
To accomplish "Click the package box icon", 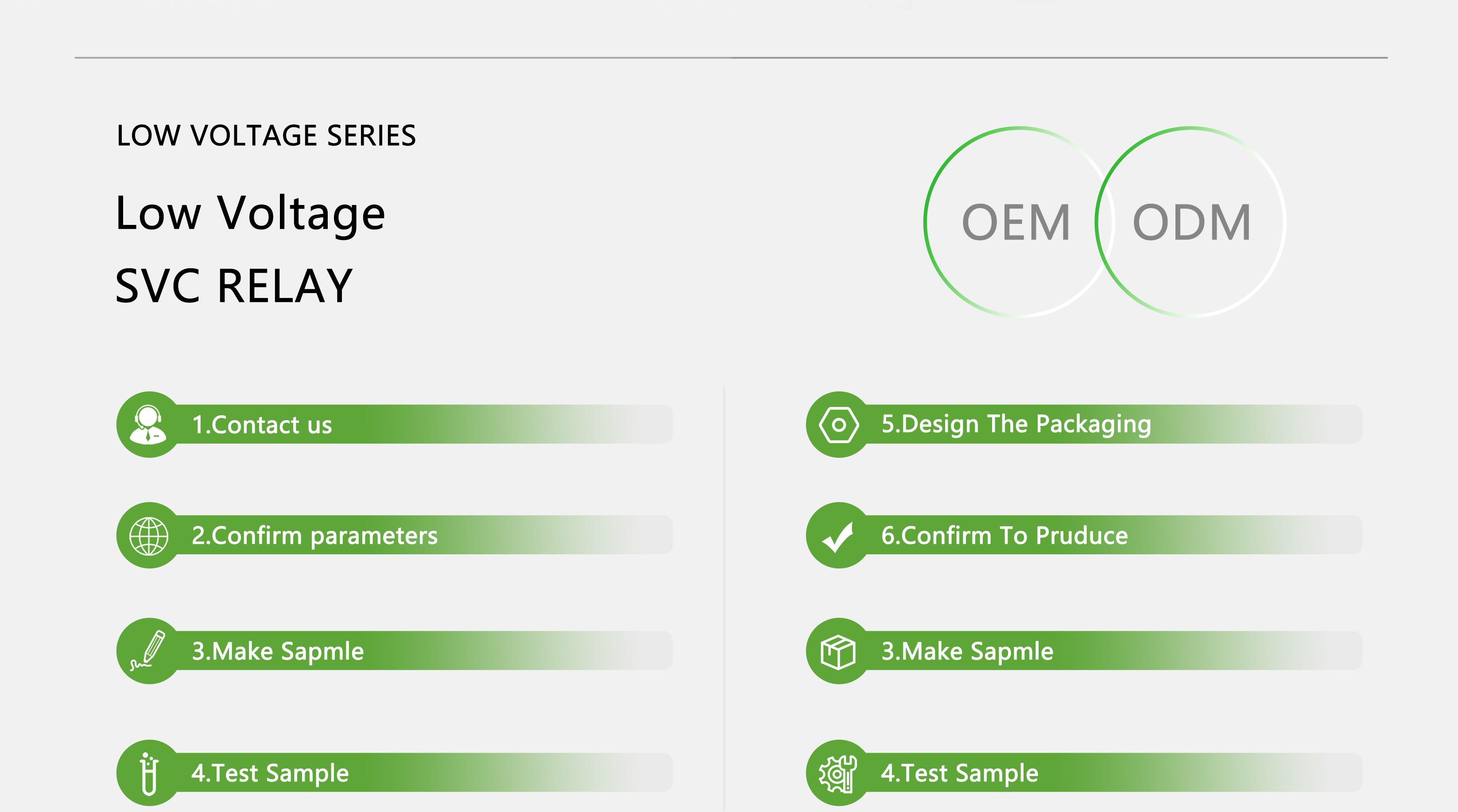I will (838, 652).
